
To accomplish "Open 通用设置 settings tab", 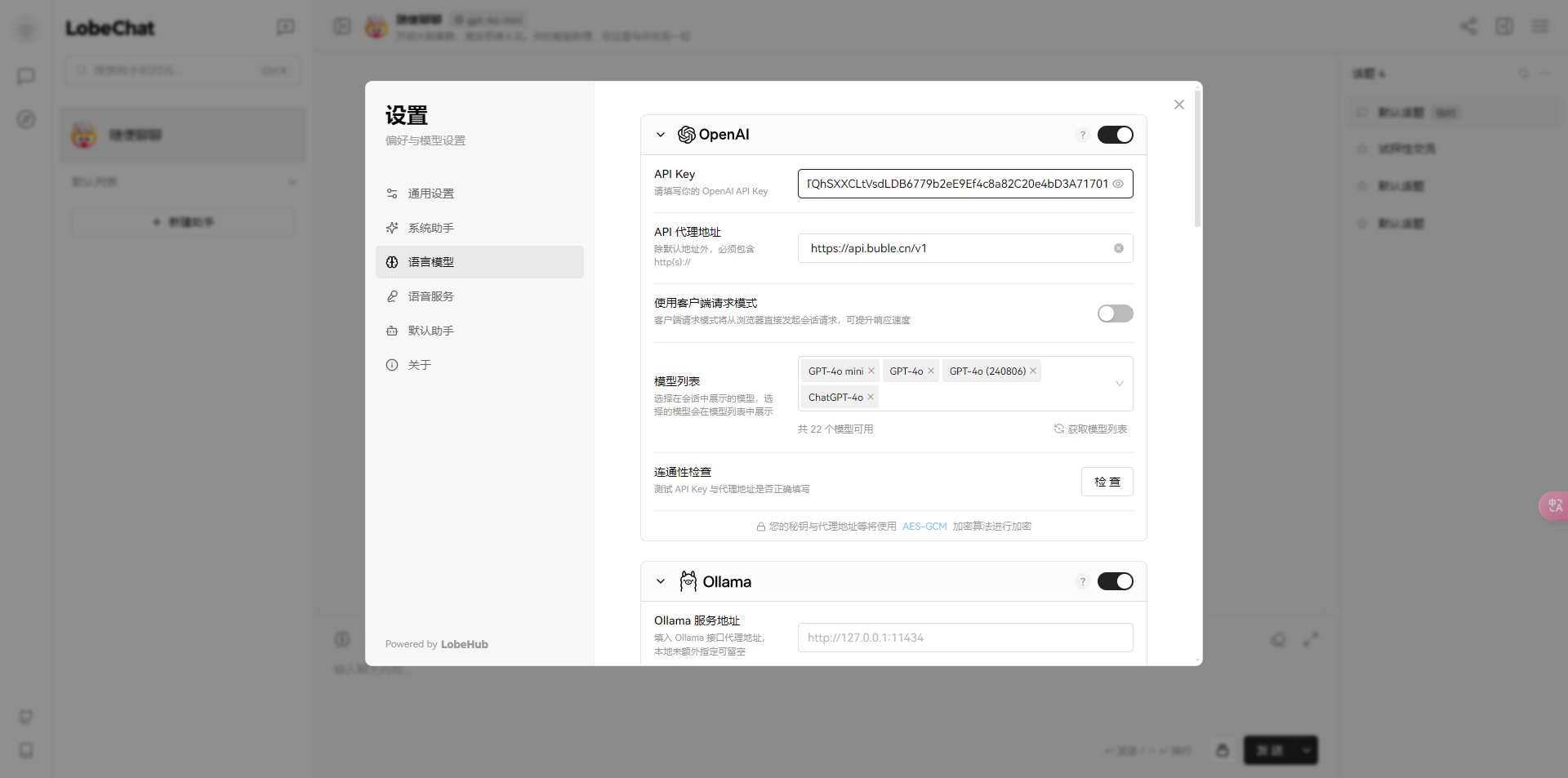I will [x=431, y=193].
